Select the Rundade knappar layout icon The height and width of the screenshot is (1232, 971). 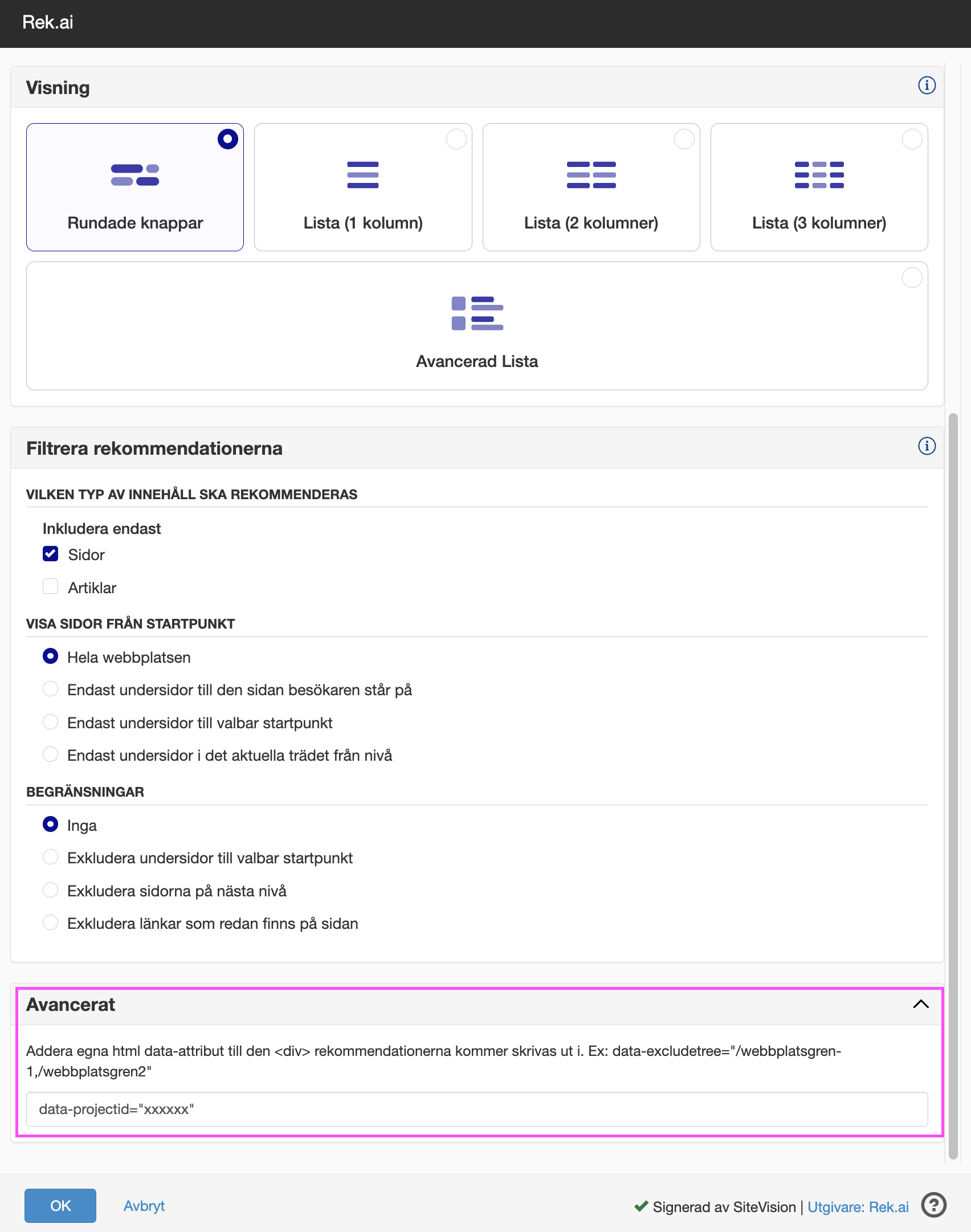click(x=135, y=175)
